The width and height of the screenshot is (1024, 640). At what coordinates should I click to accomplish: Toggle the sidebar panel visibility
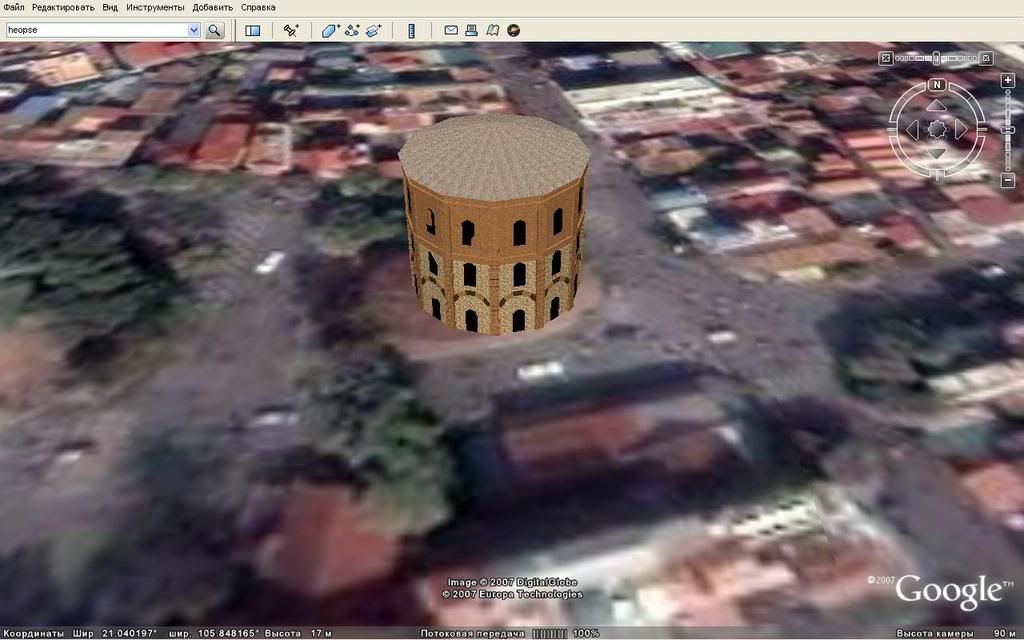[253, 30]
